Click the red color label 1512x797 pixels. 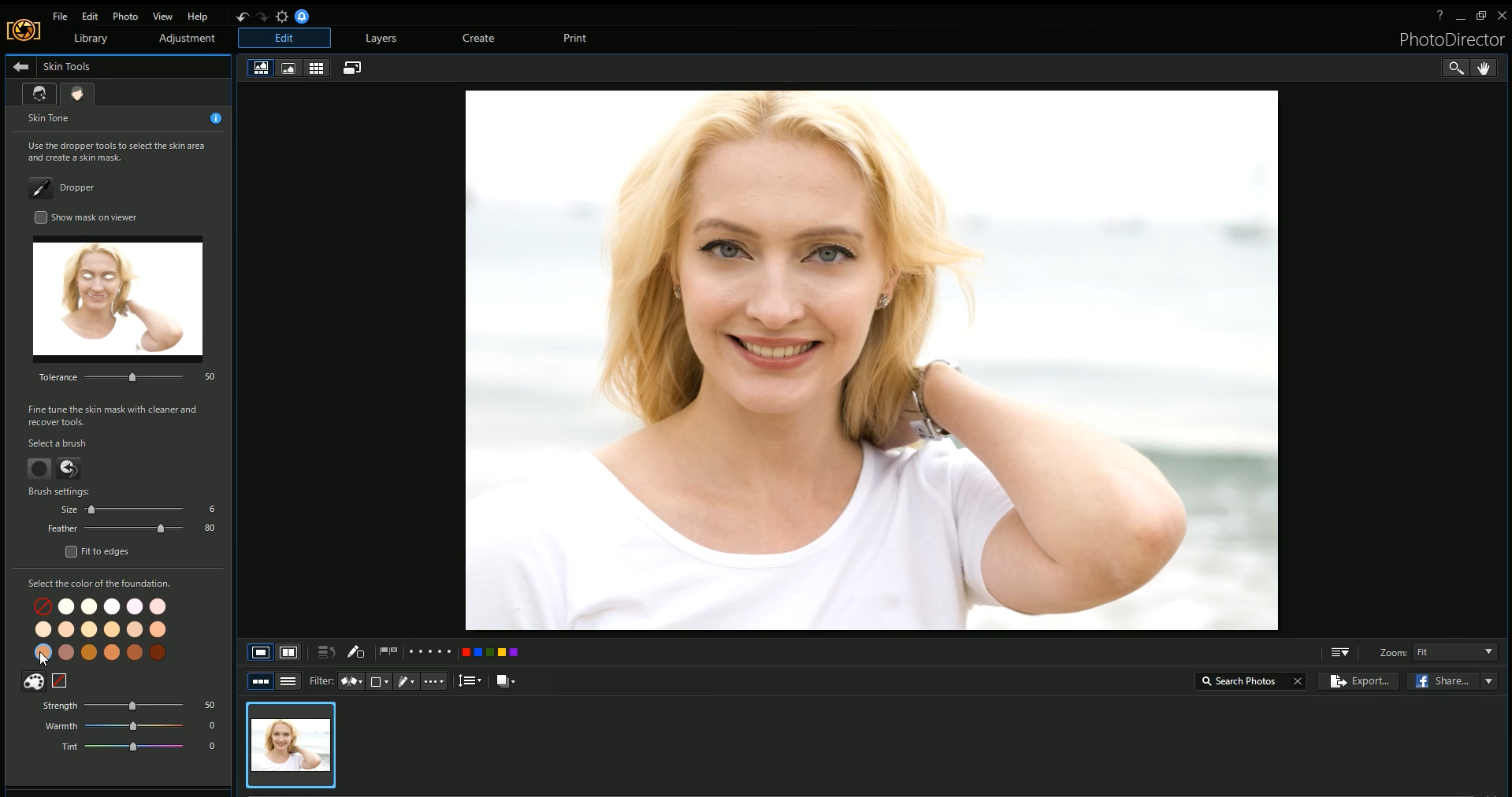point(466,652)
